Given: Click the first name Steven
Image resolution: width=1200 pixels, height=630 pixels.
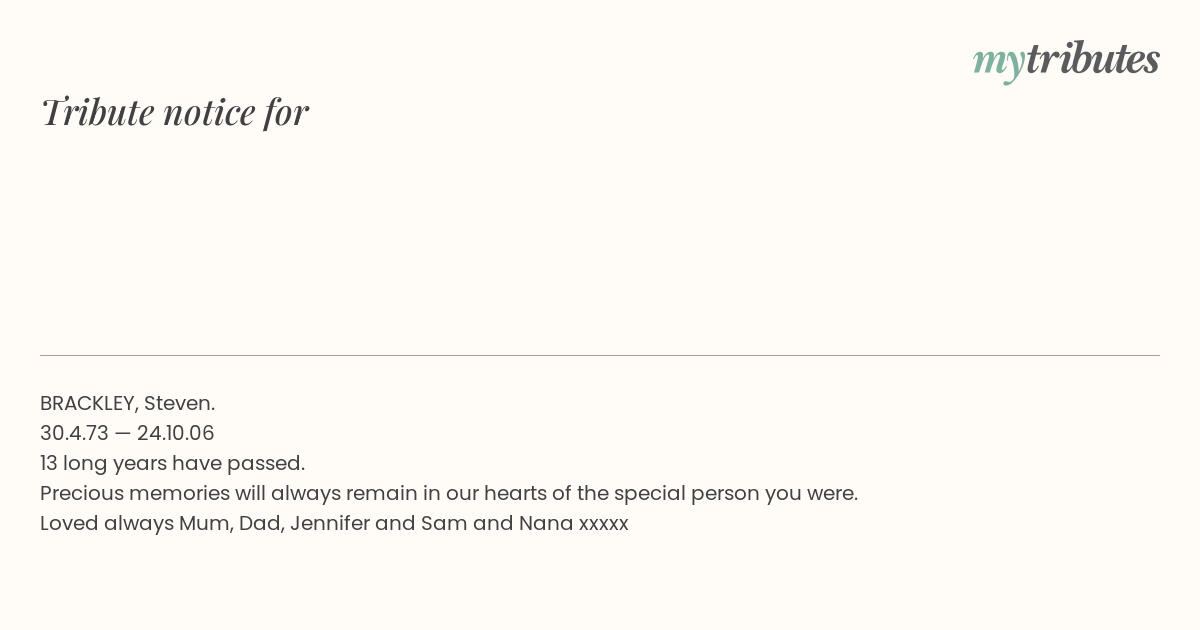Looking at the screenshot, I should point(179,403).
